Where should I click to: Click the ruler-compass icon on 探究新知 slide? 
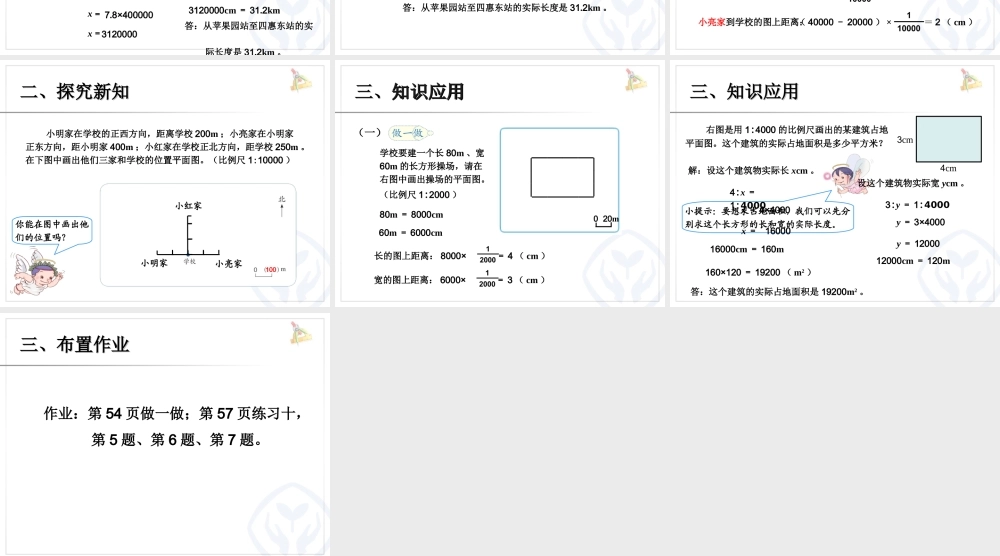301,81
